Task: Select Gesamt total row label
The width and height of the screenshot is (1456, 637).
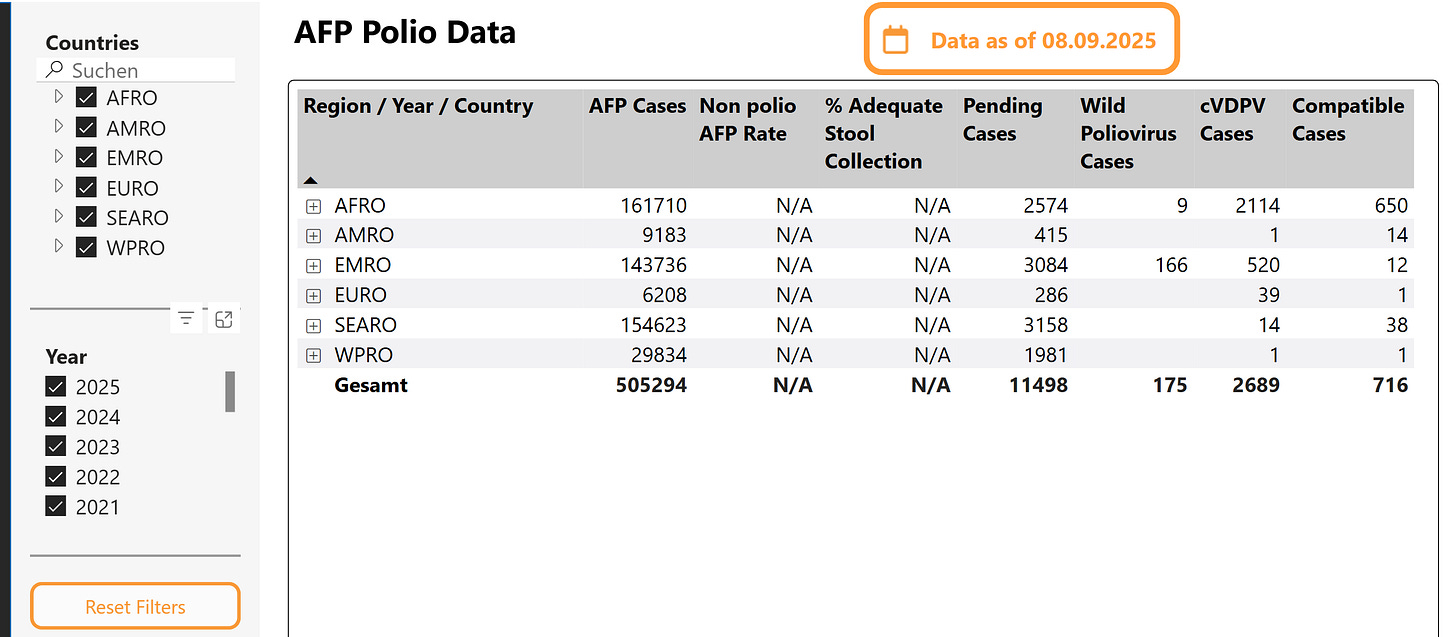Action: click(371, 385)
